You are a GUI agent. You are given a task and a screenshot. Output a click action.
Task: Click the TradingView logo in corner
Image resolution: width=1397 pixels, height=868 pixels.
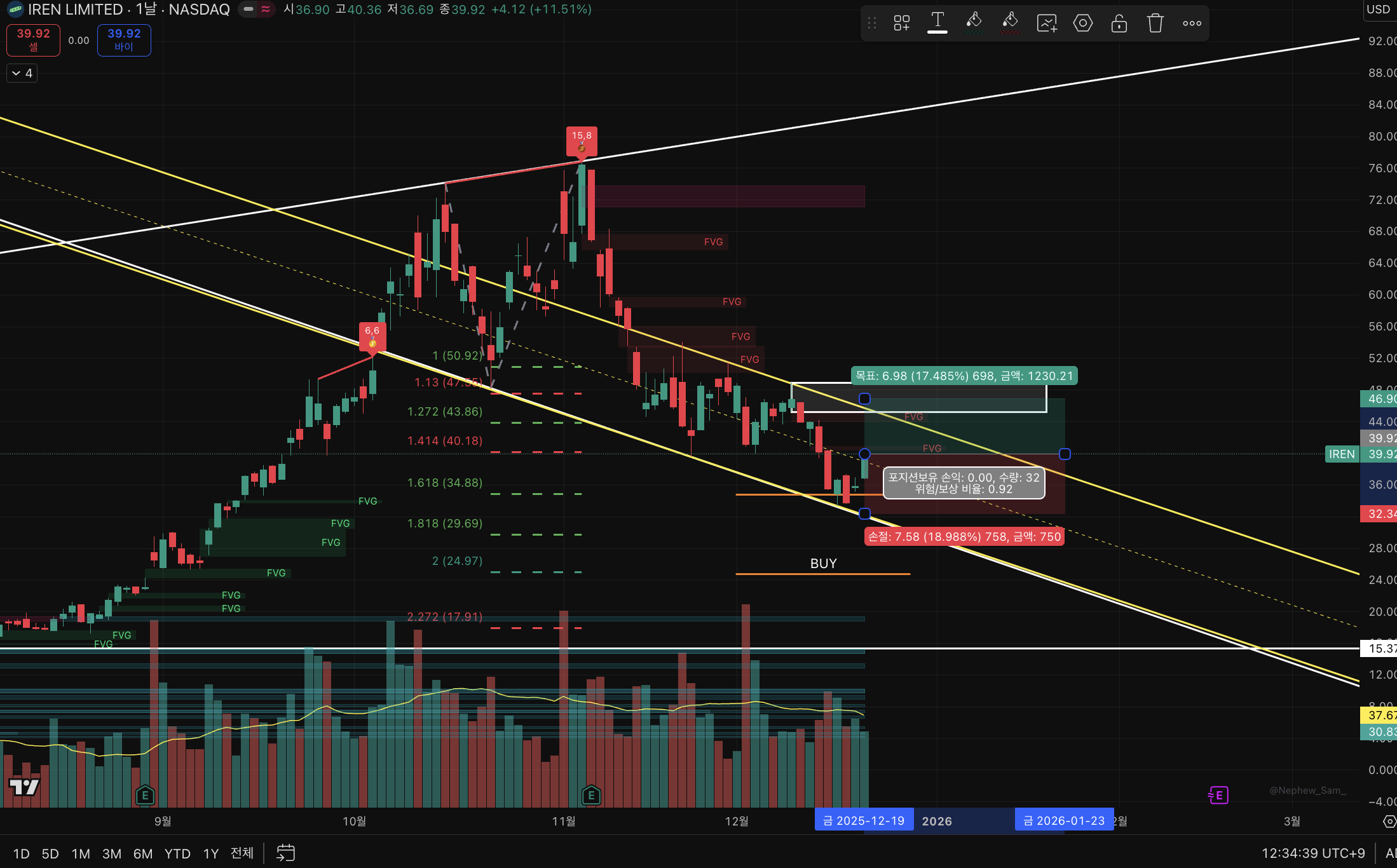point(24,787)
